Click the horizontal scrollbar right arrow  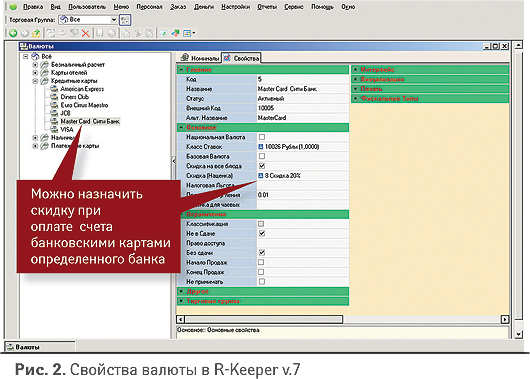tap(505, 319)
